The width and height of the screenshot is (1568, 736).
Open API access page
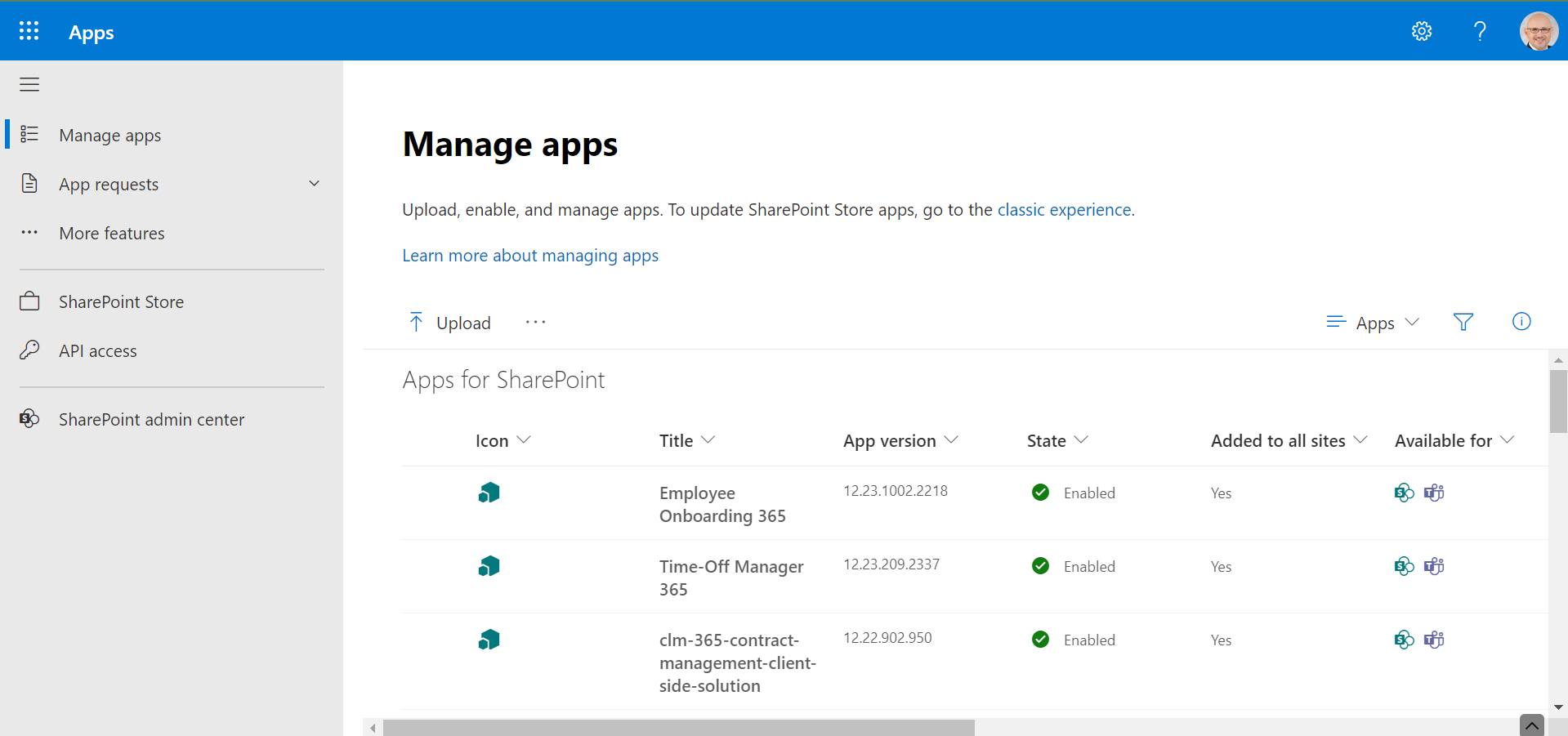[98, 350]
